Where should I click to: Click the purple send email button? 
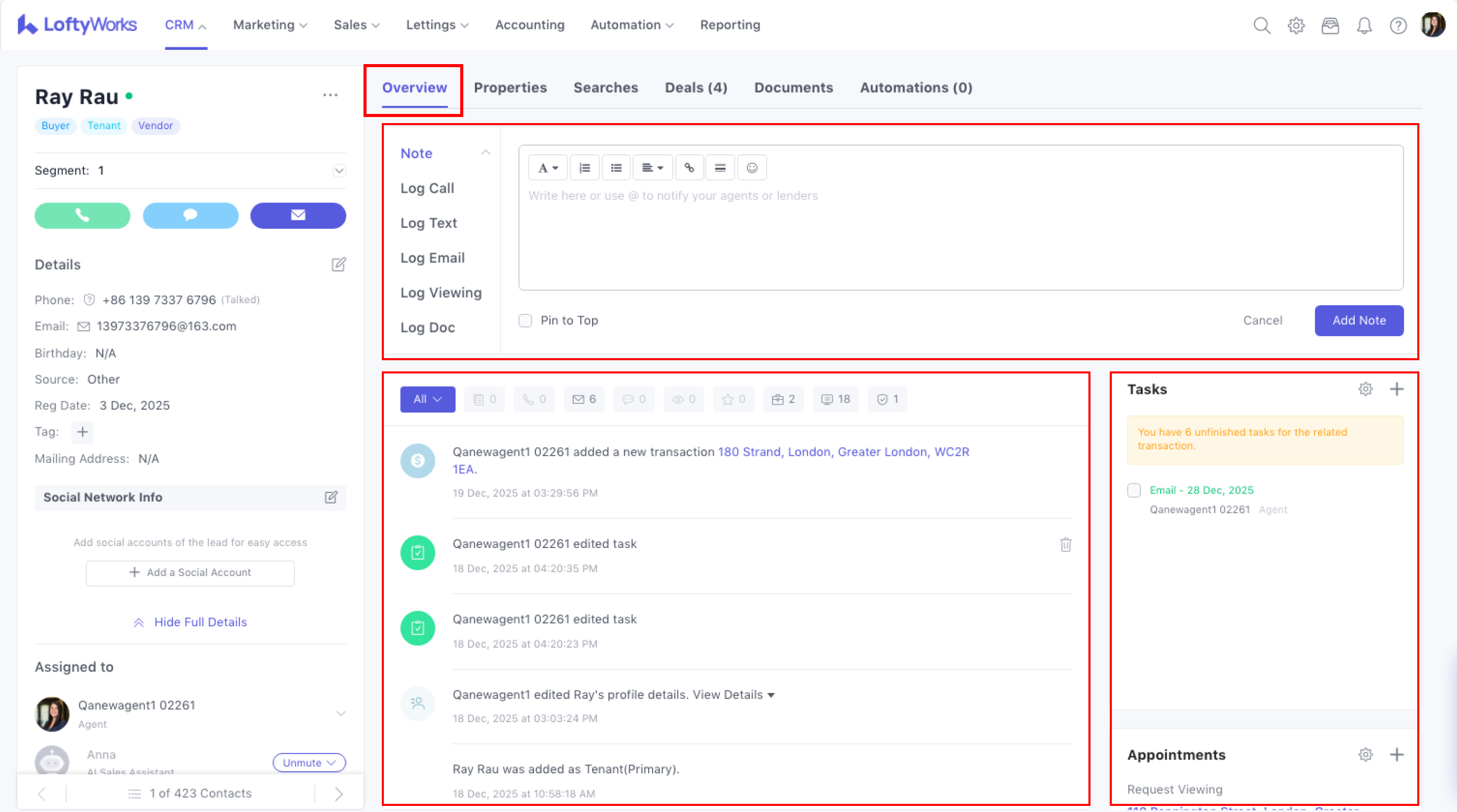coord(298,215)
